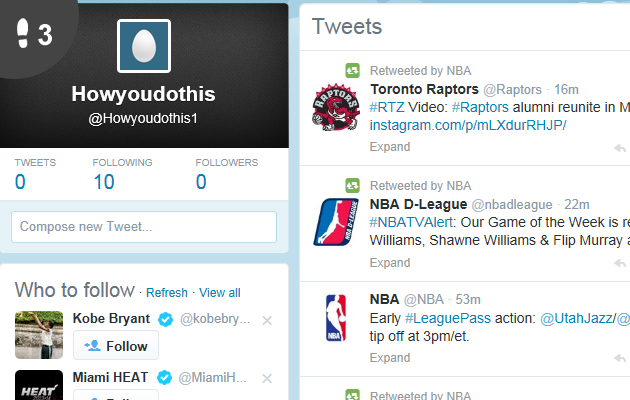Open the Miami HEAT avatar
This screenshot has width=630, height=400.
(39, 385)
